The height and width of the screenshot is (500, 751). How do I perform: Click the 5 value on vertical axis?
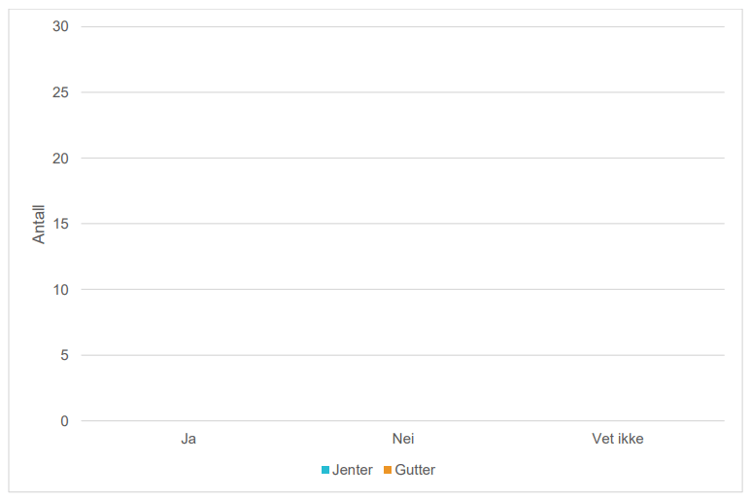tap(64, 355)
